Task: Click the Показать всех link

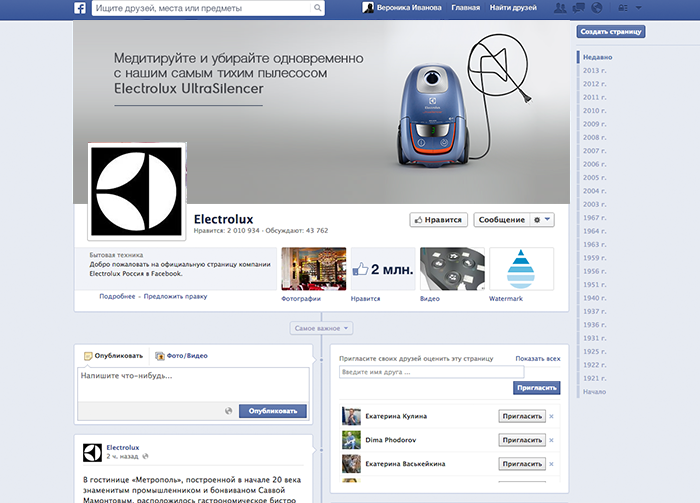Action: coord(538,358)
